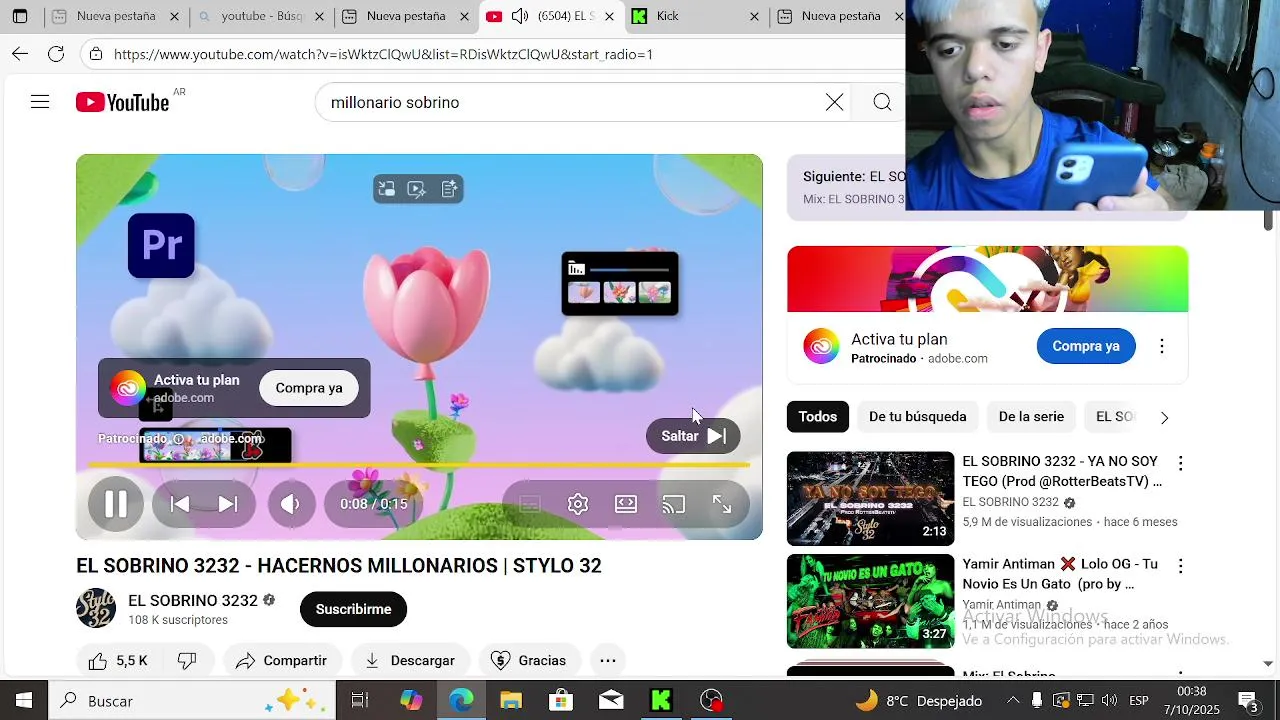
Task: Open the Windows Start menu
Action: tap(24, 701)
